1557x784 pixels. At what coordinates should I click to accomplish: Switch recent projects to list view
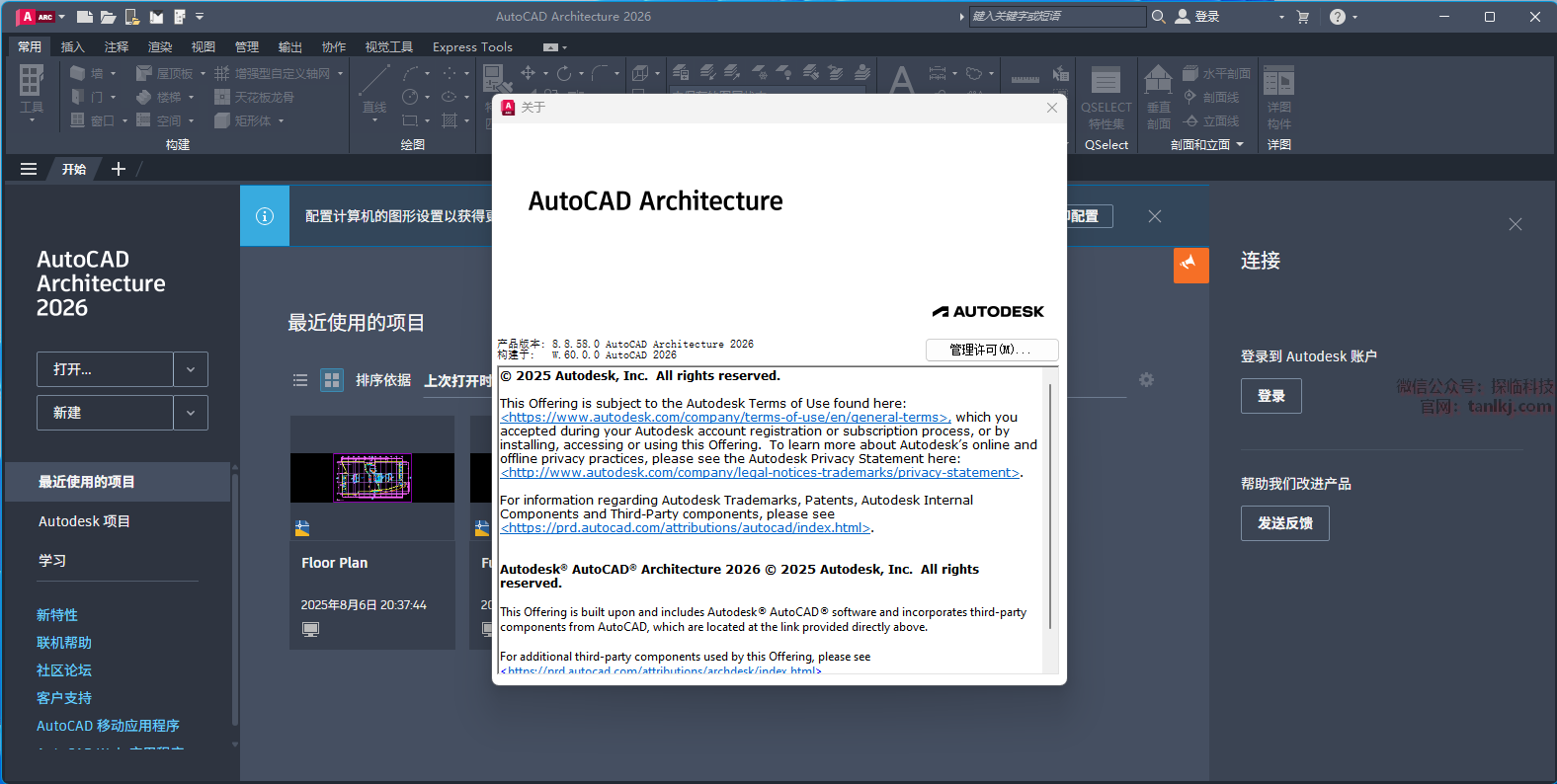coord(300,380)
